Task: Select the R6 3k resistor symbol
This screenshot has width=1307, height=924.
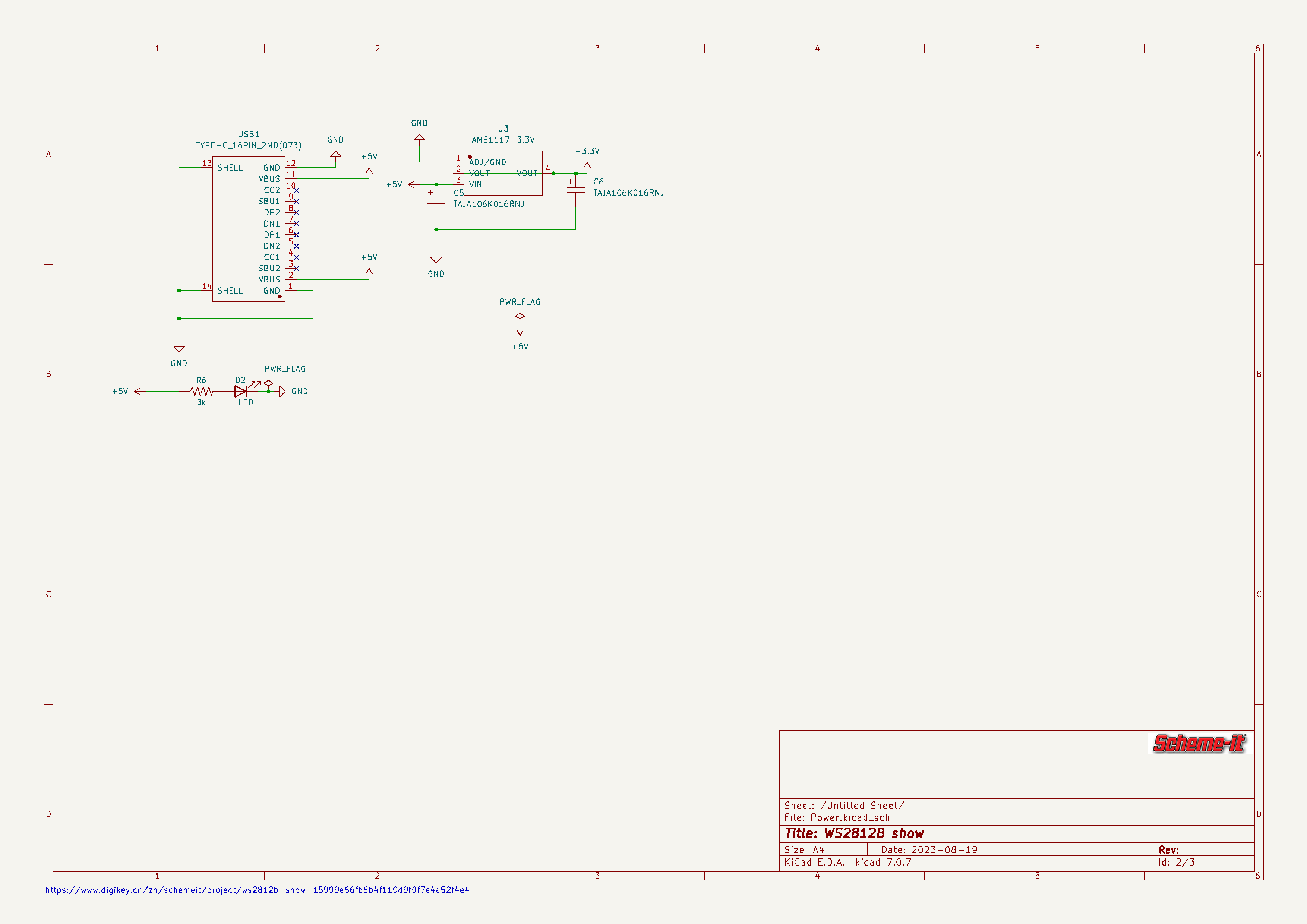Action: tap(202, 392)
